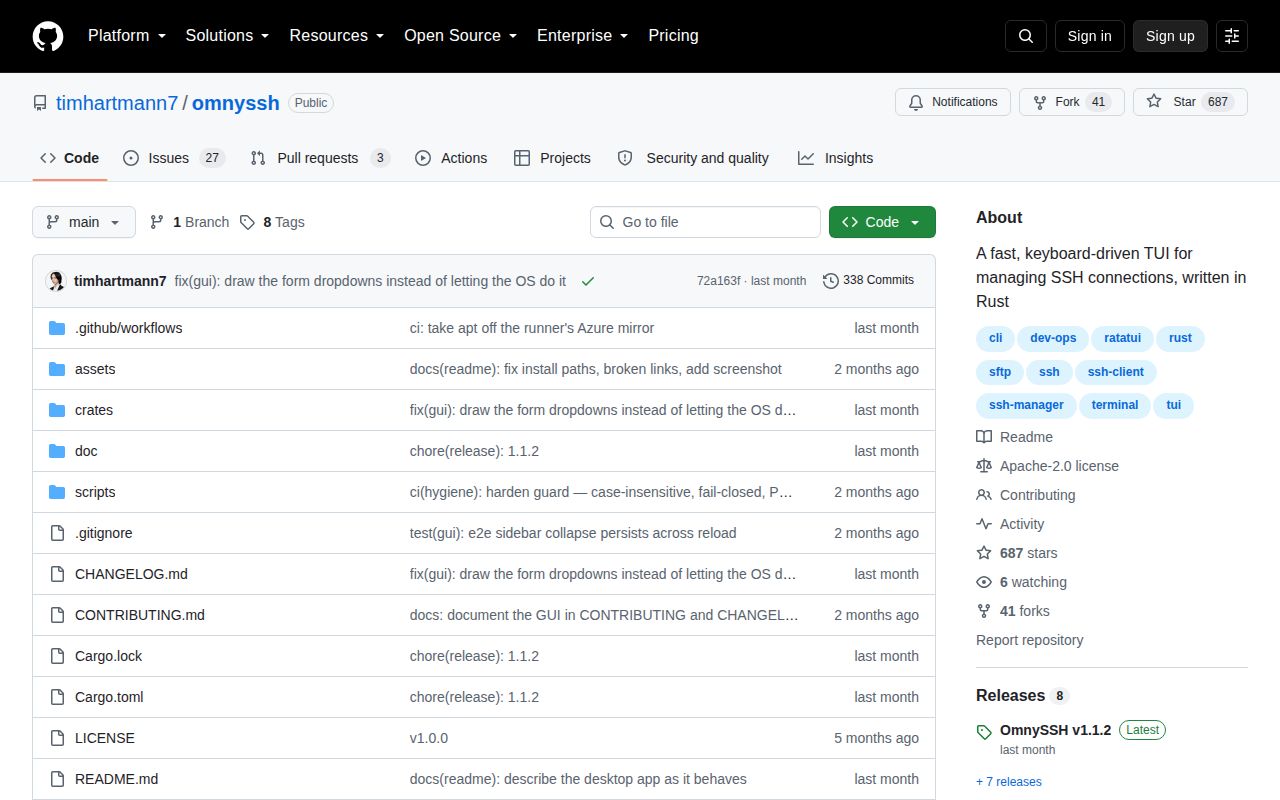The image size is (1280, 800).
Task: Expand the Solutions menu
Action: pos(228,36)
